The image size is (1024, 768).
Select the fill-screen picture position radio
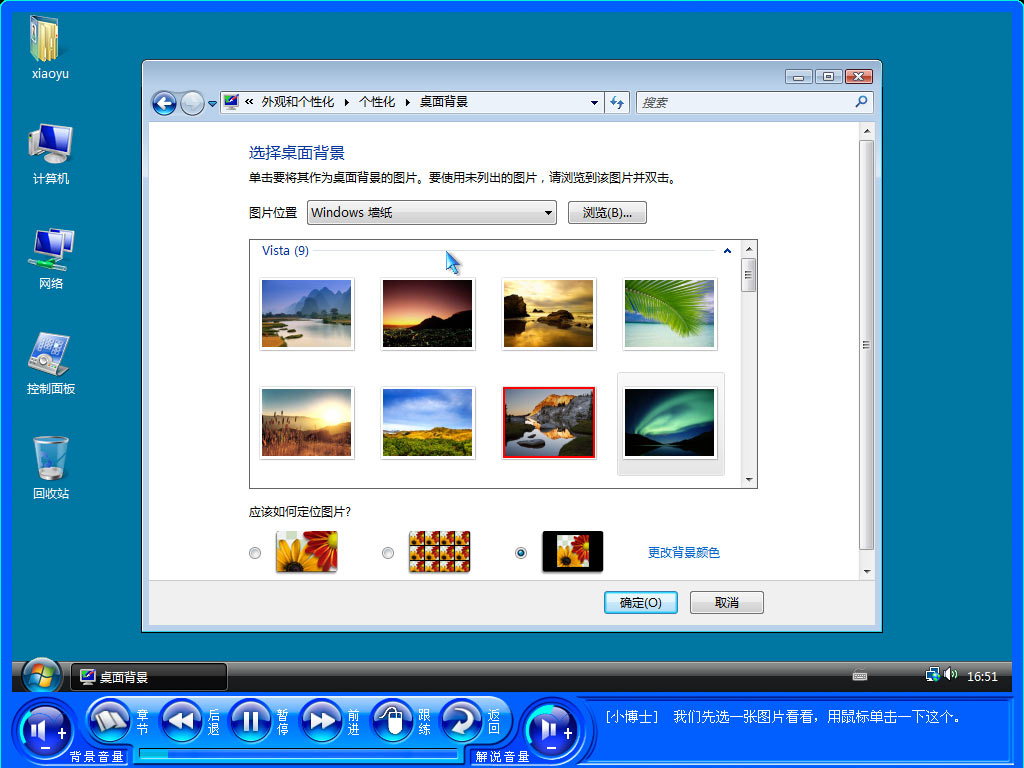tap(255, 553)
